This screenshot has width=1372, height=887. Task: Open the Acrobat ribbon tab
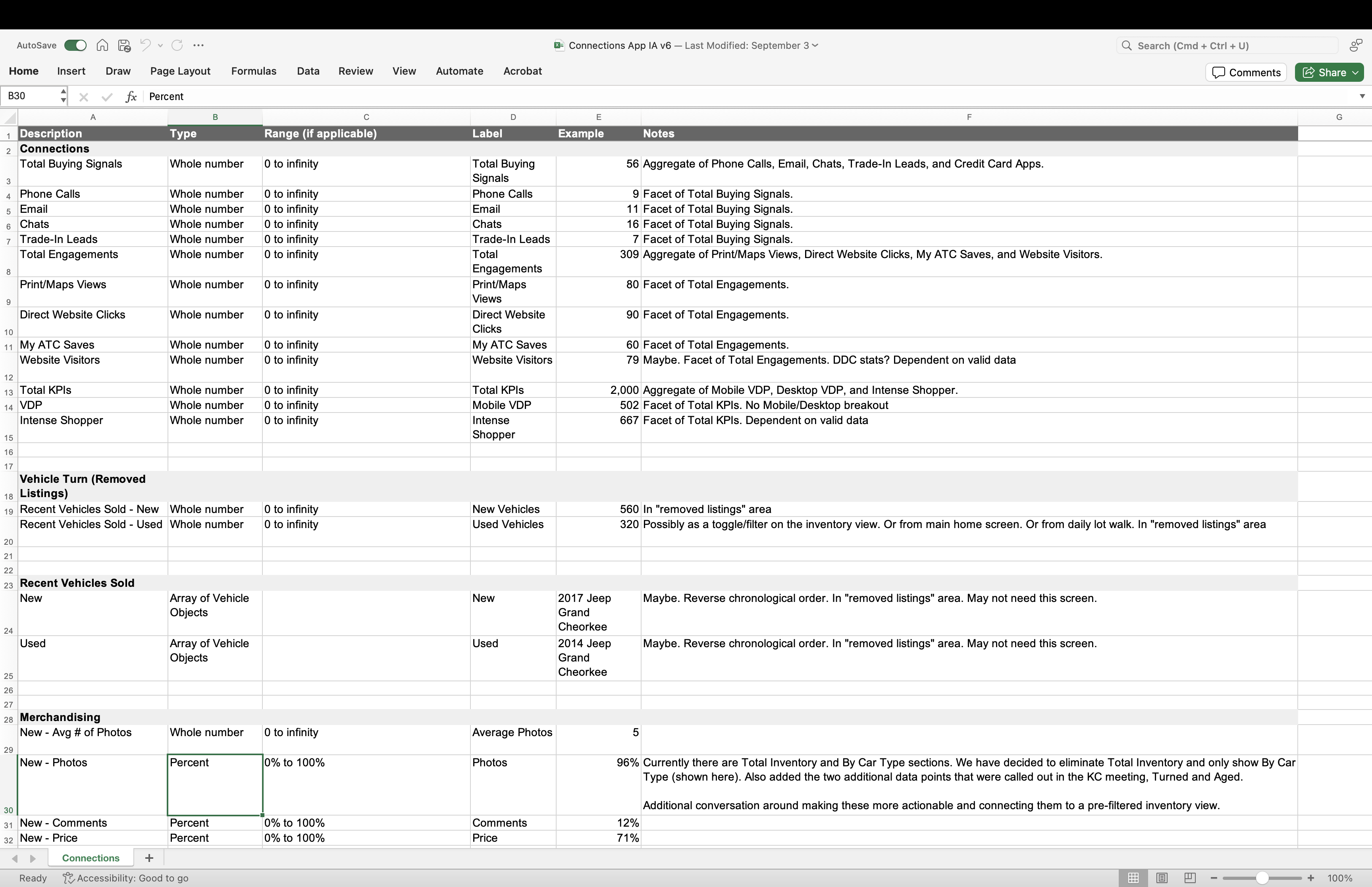click(x=523, y=71)
